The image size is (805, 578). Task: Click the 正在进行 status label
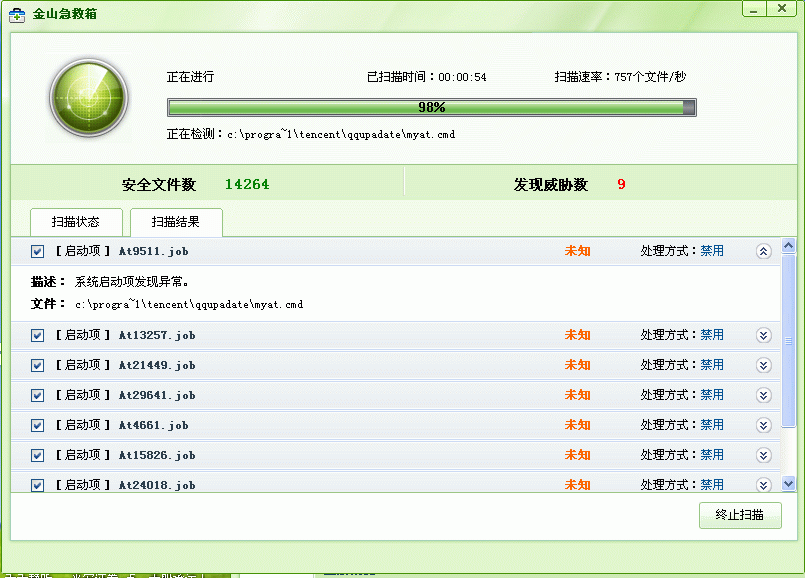pos(190,77)
